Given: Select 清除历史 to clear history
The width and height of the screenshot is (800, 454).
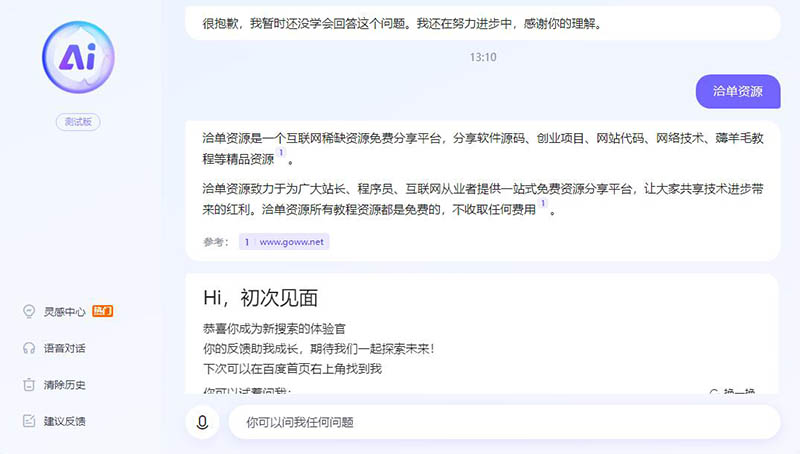Looking at the screenshot, I should tap(64, 385).
